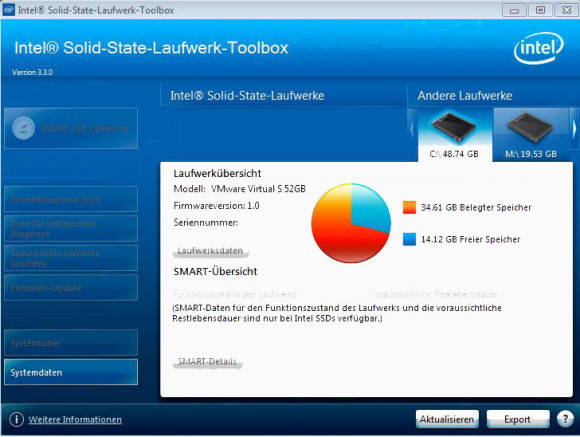Click the Export button

click(518, 419)
